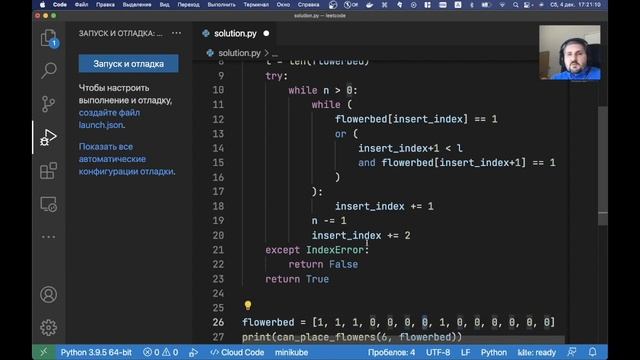
Task: Open the Файл menu
Action: click(81, 5)
